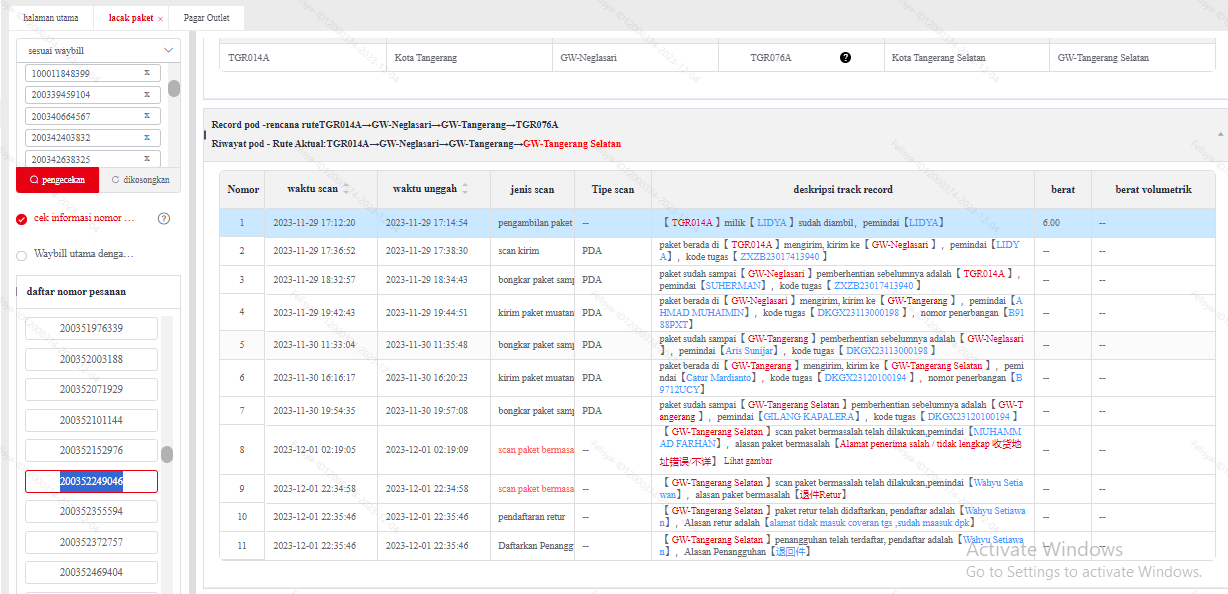This screenshot has height=594, width=1228.
Task: Remove waybill 100011848399 with its x
Action: pyautogui.click(x=146, y=73)
